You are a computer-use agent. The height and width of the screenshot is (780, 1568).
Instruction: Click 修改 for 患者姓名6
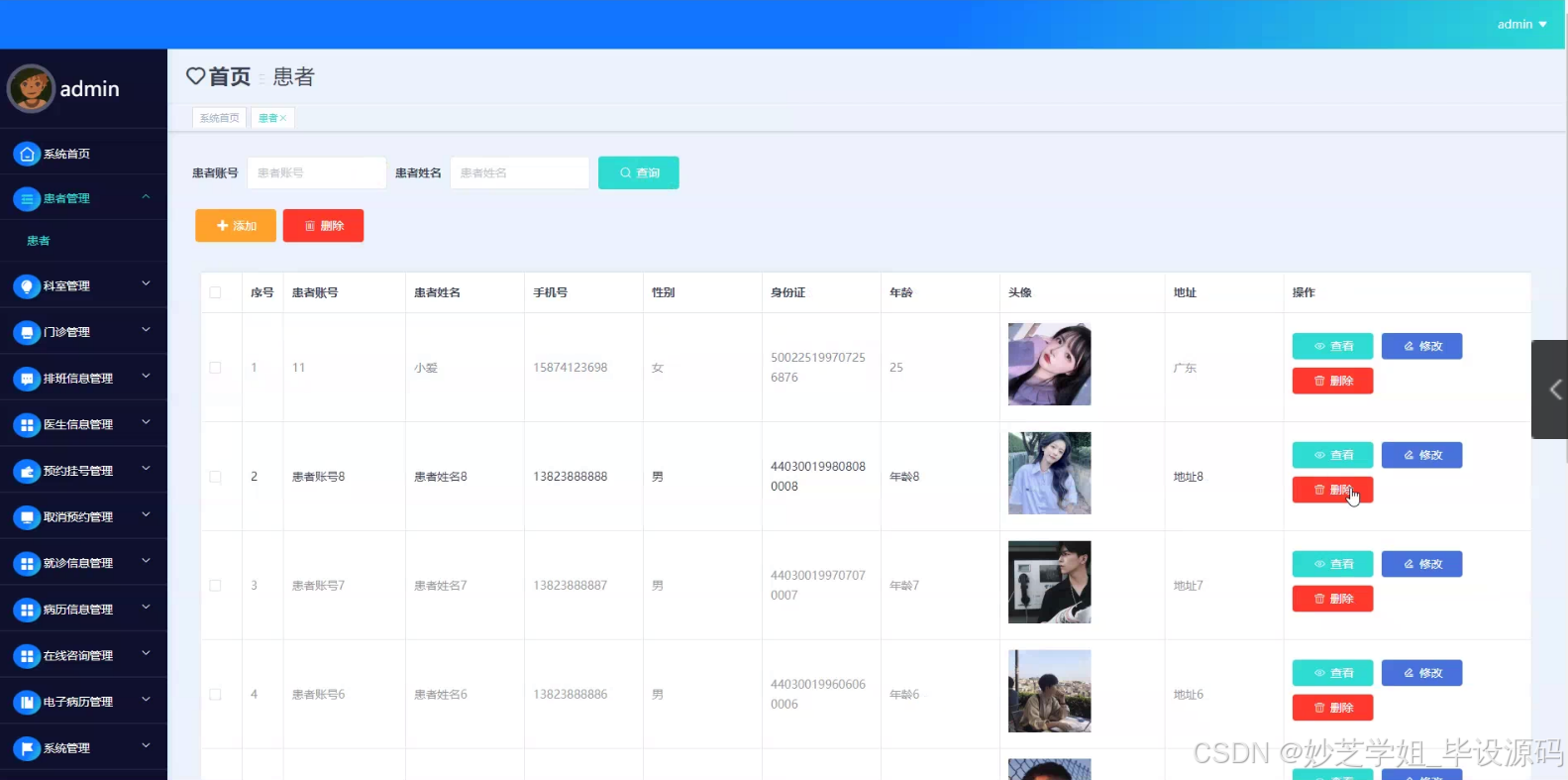coord(1422,673)
